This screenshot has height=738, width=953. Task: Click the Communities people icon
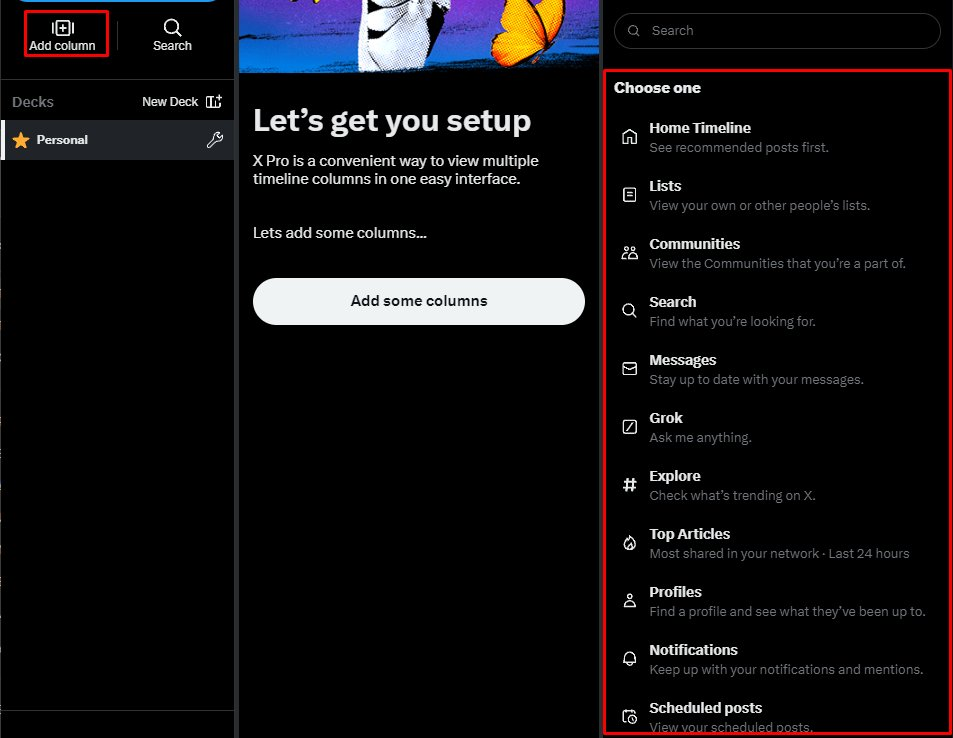630,252
